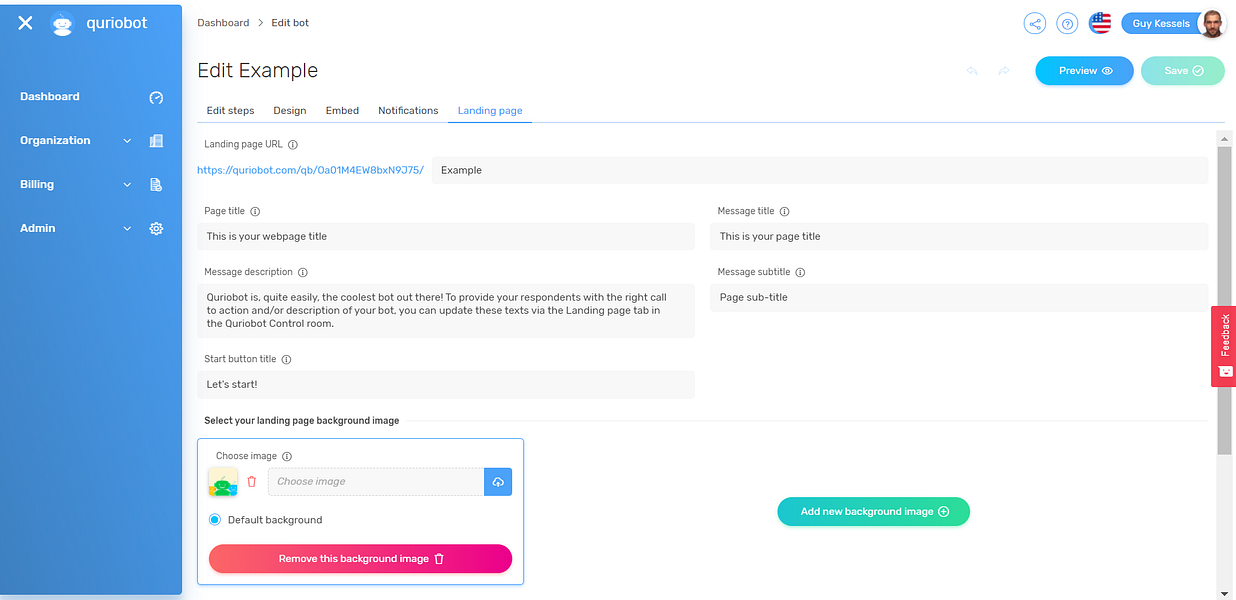This screenshot has width=1236, height=600.
Task: Switch to the Design tab
Action: point(290,111)
